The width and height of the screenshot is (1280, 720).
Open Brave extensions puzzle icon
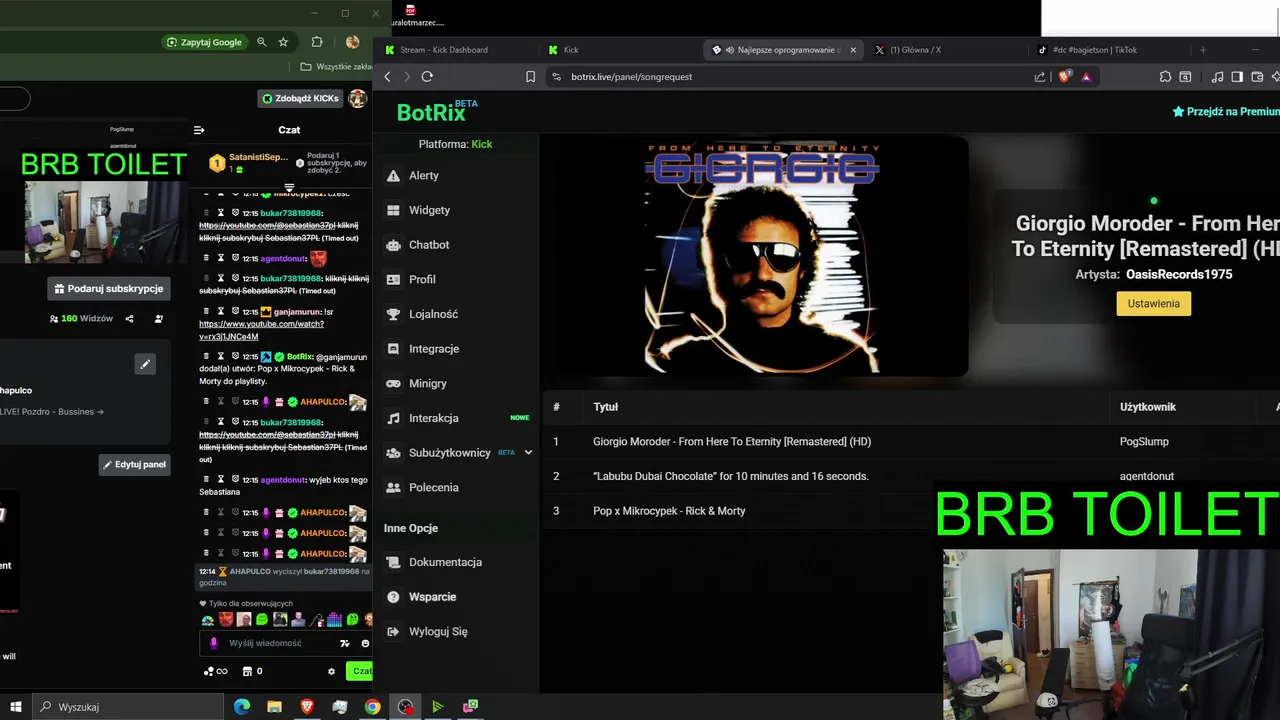pyautogui.click(x=1165, y=77)
